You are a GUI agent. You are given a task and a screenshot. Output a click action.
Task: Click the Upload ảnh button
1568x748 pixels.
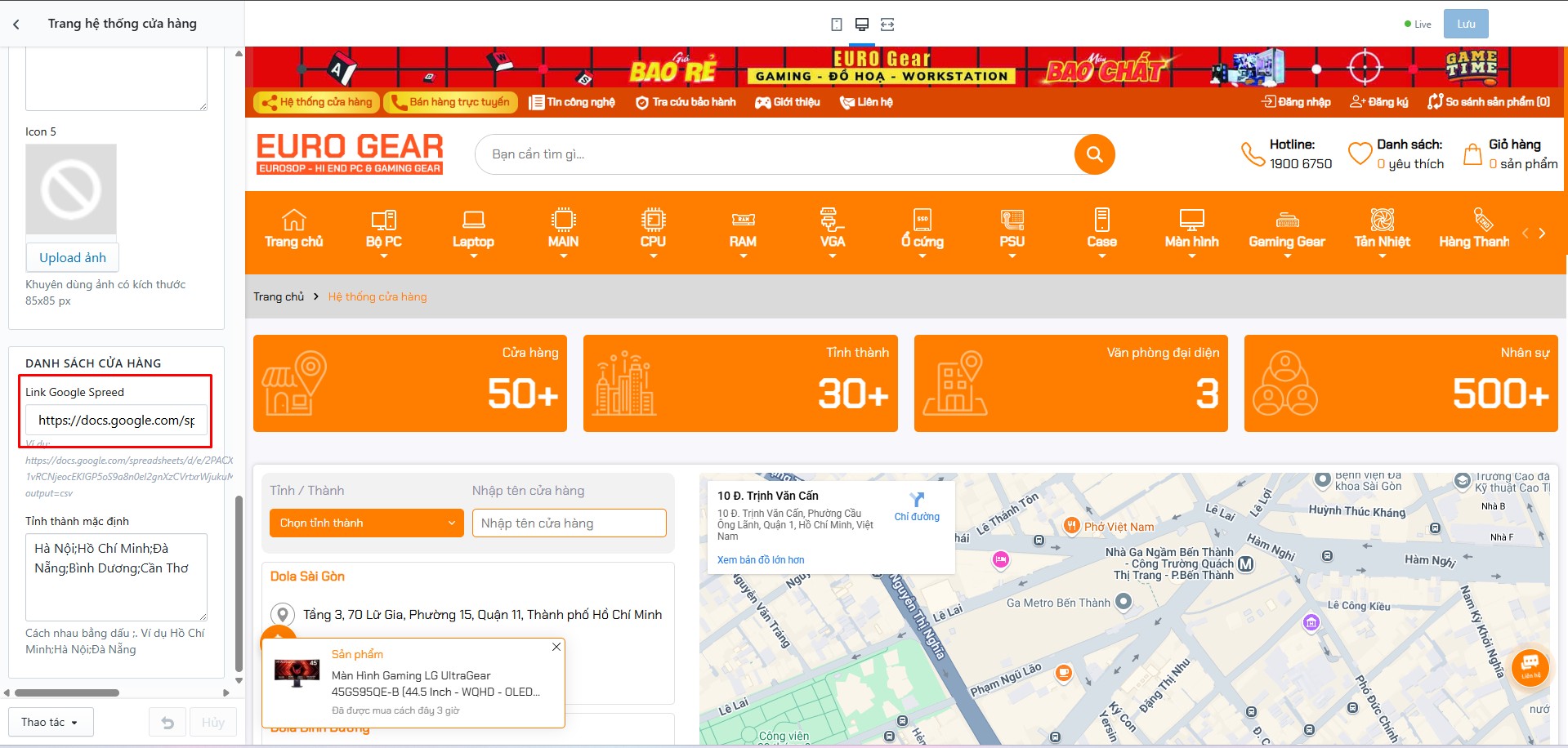point(73,257)
